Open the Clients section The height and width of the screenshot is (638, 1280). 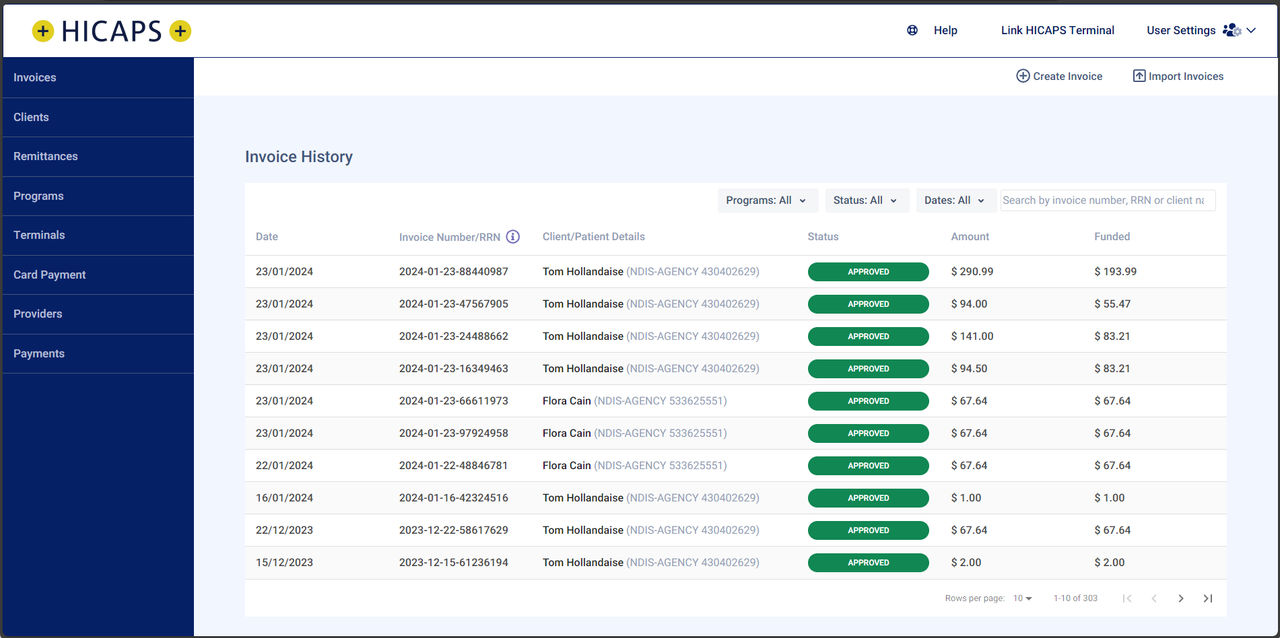tap(30, 117)
